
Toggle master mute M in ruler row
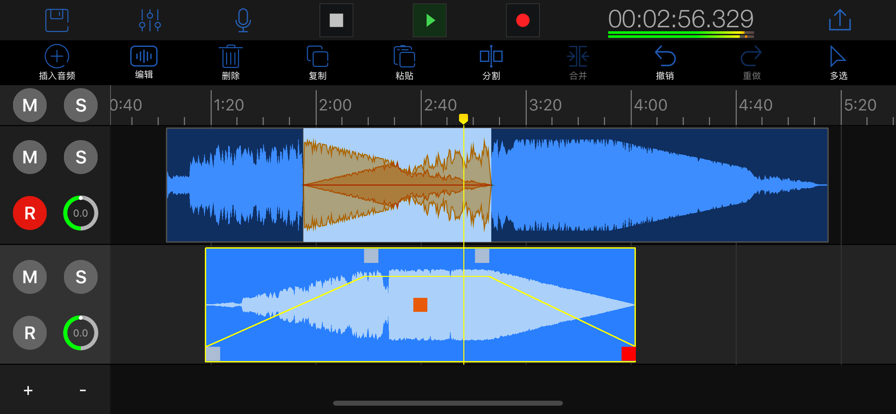tap(30, 105)
